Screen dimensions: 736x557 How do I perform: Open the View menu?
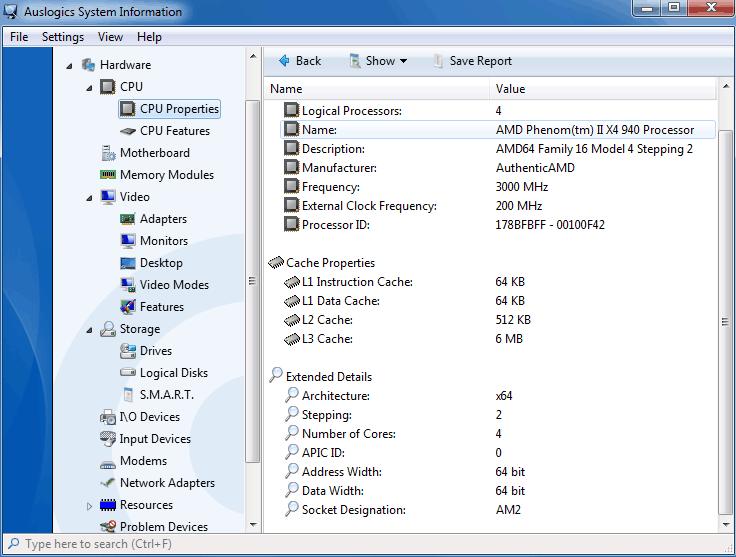pos(110,37)
